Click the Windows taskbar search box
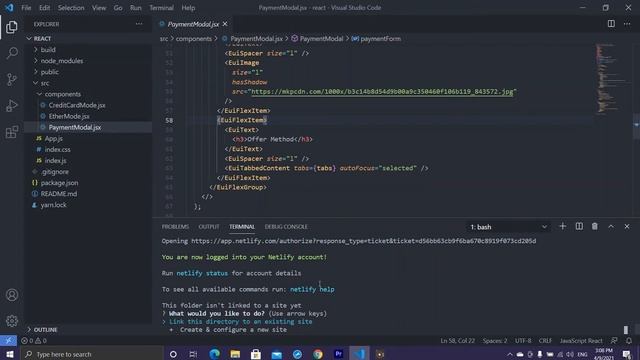Screen dimensions: 640x360 pos(92,354)
